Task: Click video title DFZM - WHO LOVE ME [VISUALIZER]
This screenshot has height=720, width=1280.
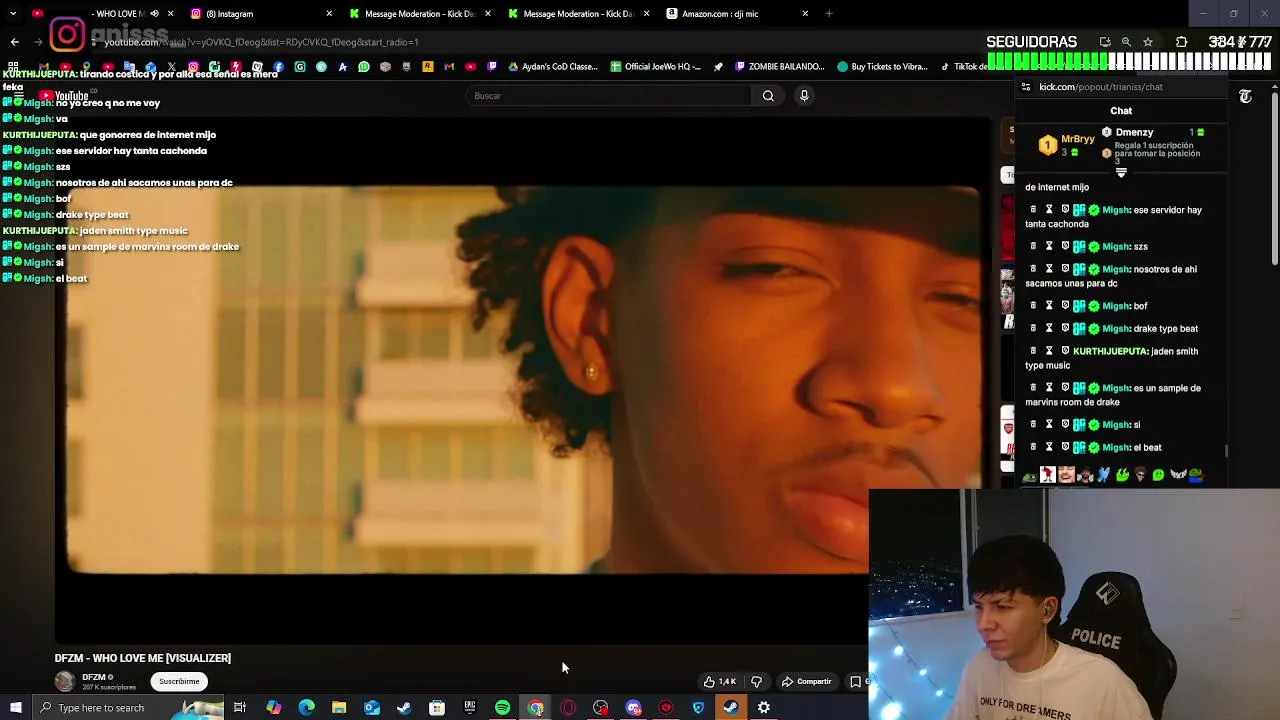Action: tap(143, 658)
